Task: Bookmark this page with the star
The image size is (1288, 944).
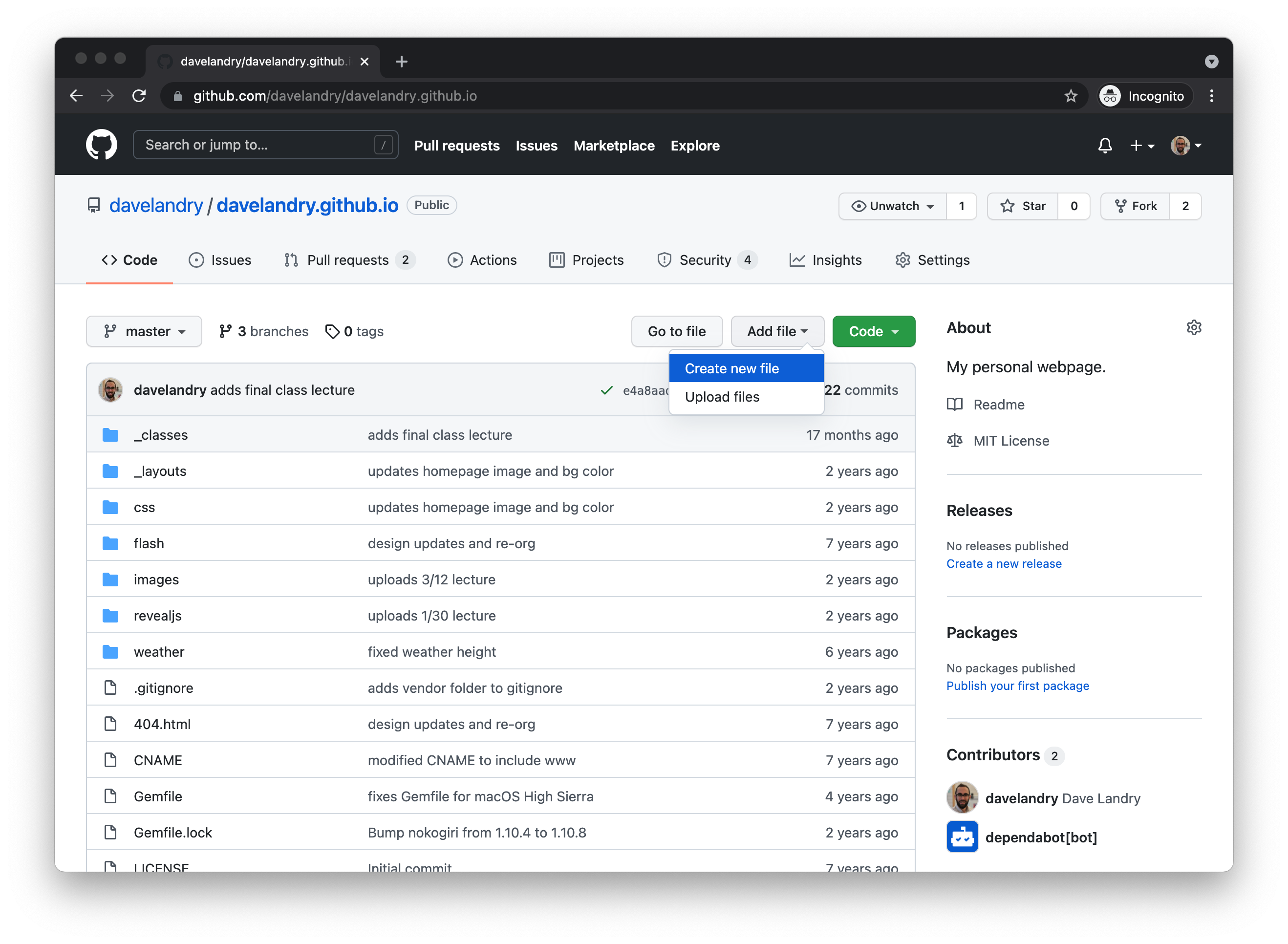Action: tap(1070, 96)
